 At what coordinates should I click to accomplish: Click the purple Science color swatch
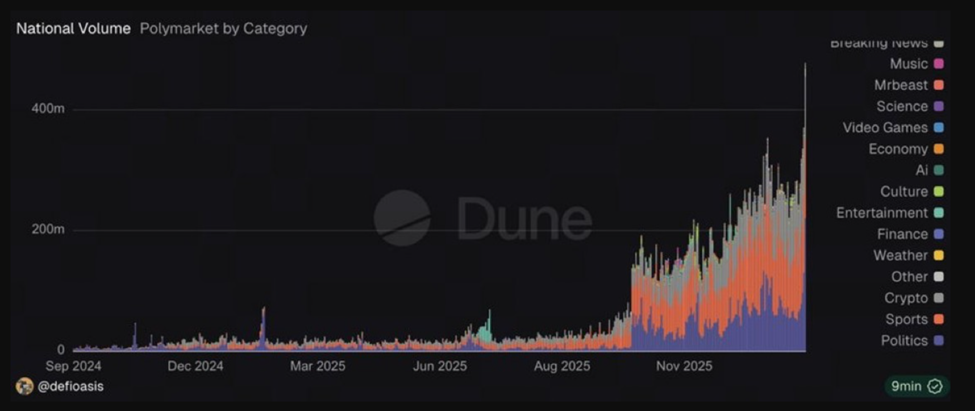pyautogui.click(x=939, y=106)
